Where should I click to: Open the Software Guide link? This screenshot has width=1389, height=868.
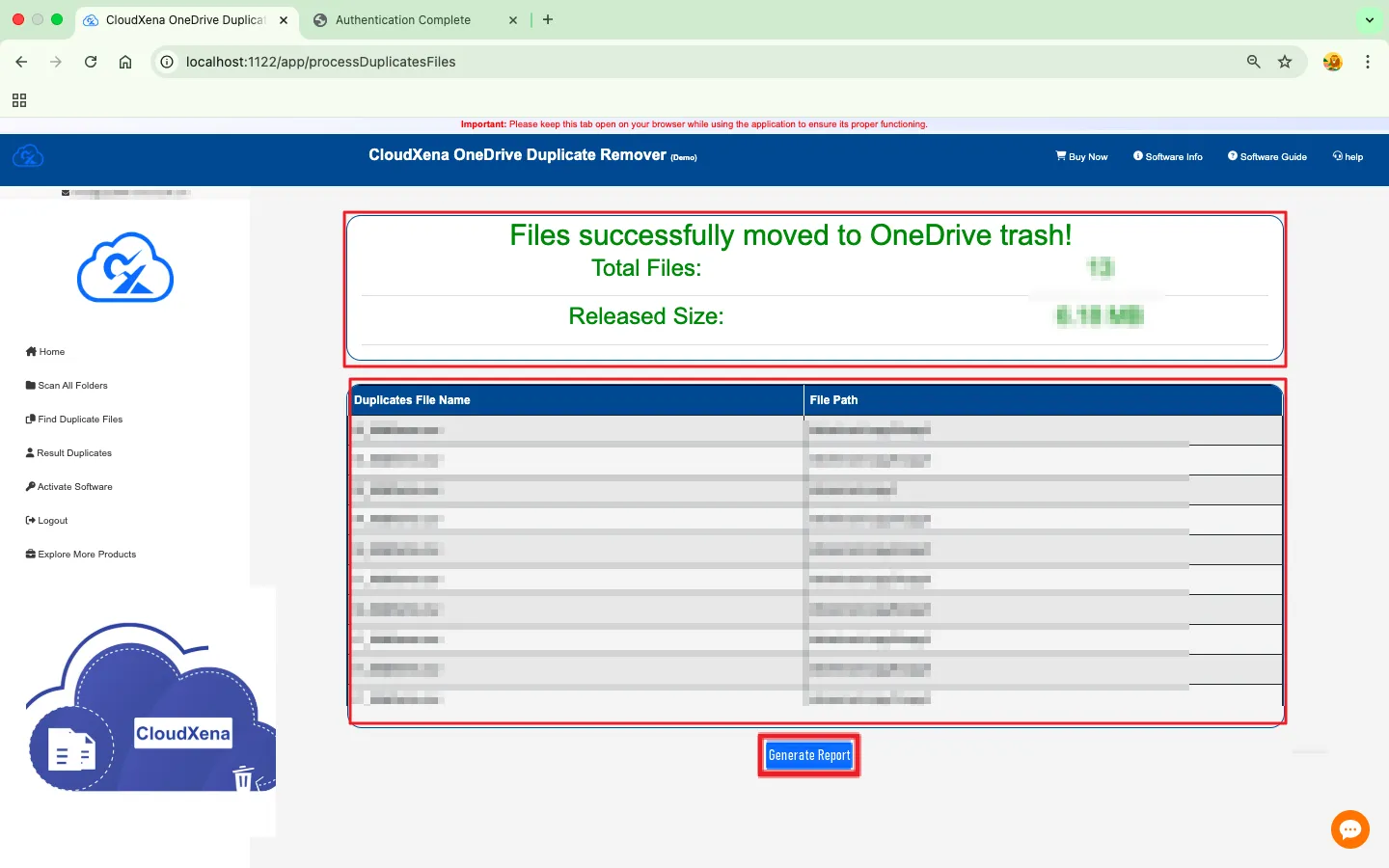1266,156
